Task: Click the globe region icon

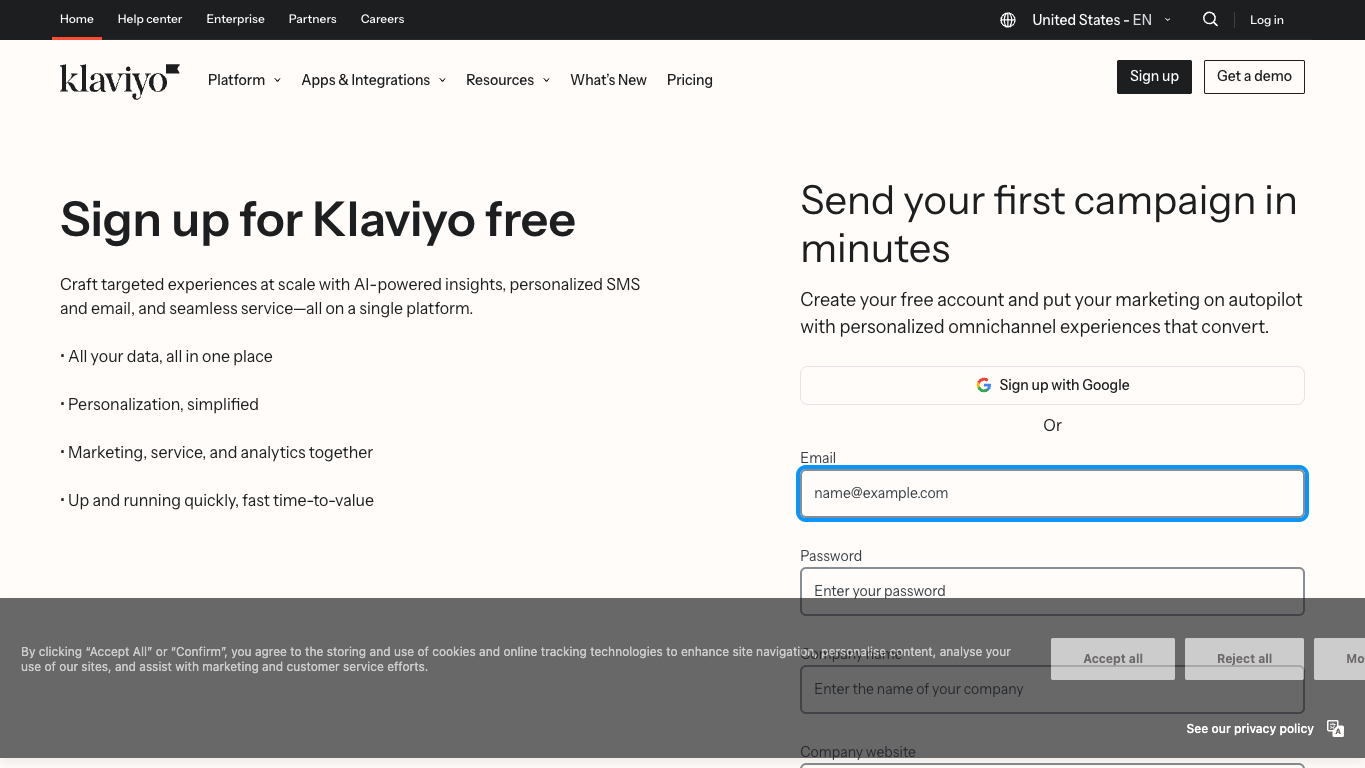Action: (x=1008, y=20)
